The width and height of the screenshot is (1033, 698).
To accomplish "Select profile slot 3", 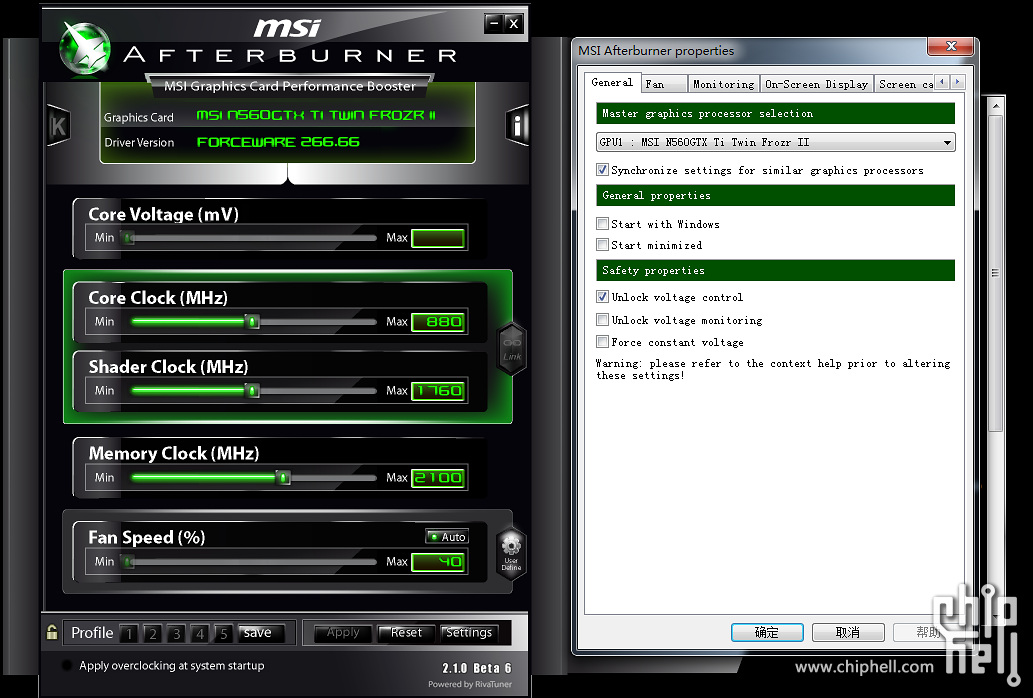I will click(177, 633).
